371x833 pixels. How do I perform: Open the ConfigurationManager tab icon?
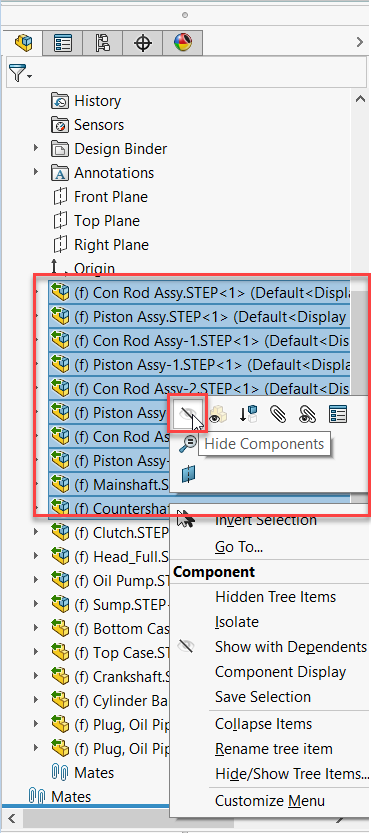pos(103,42)
